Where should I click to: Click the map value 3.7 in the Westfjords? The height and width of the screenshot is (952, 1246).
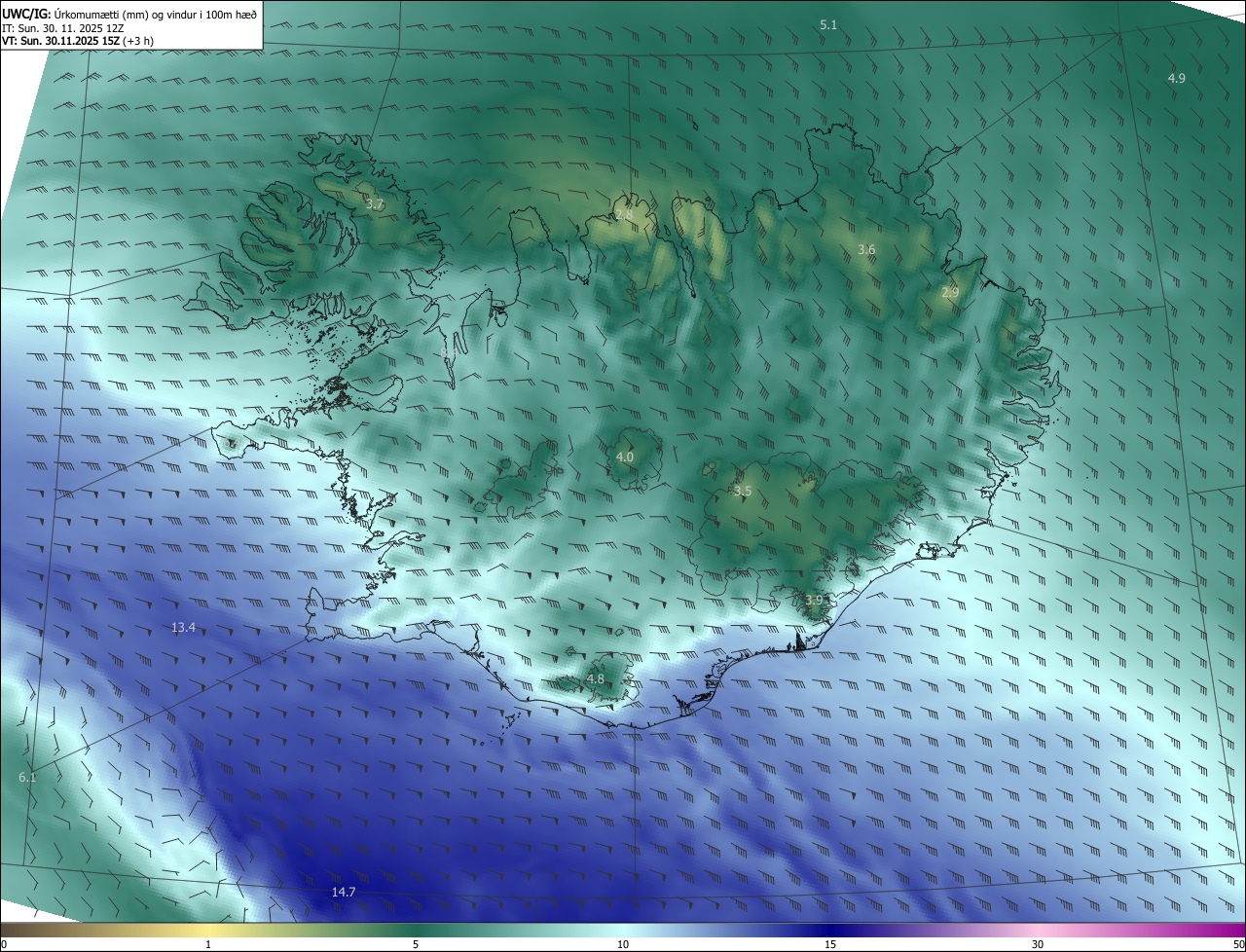tap(375, 204)
